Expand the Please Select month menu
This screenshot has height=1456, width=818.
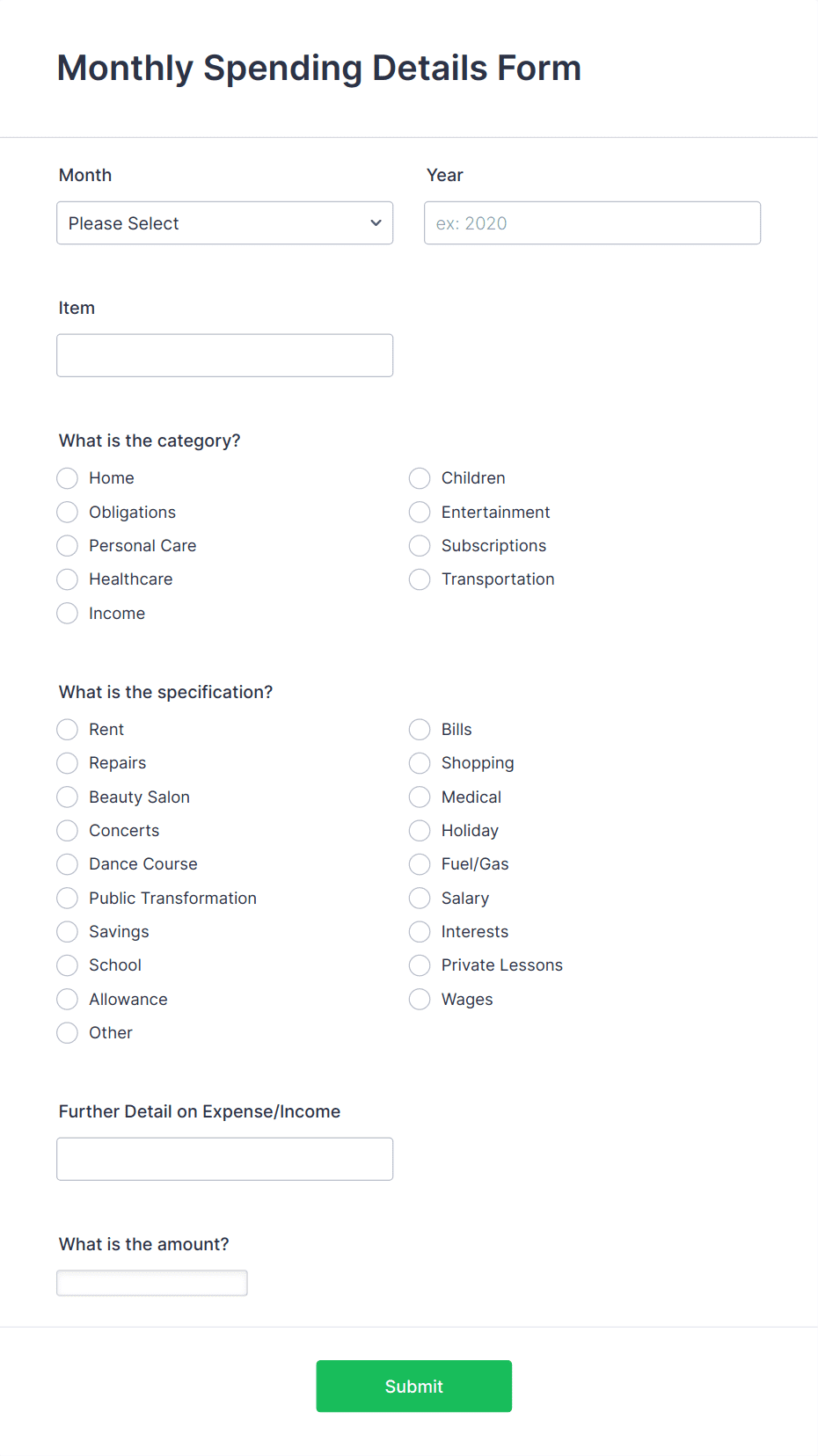click(x=224, y=222)
